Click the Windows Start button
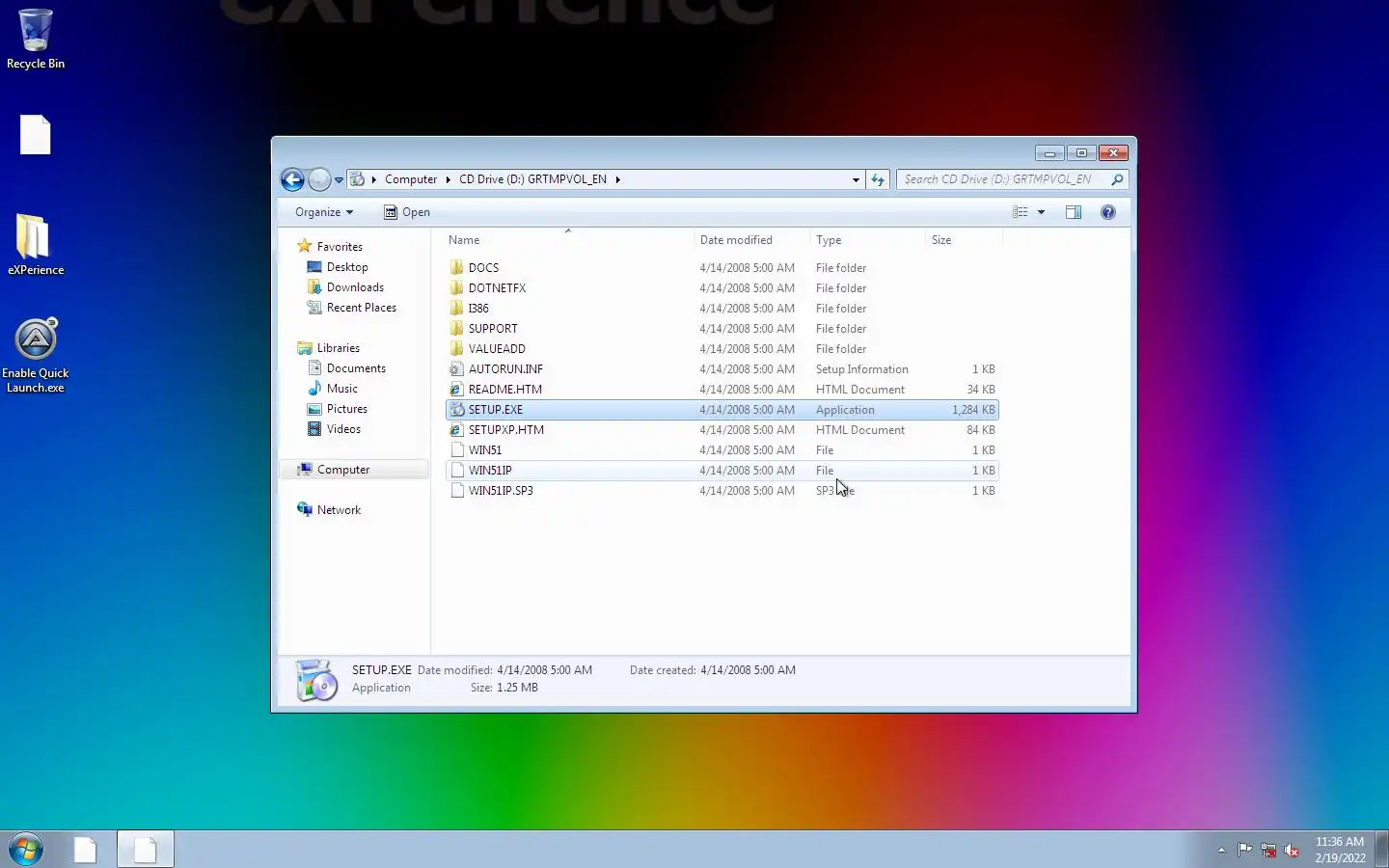 [x=26, y=850]
